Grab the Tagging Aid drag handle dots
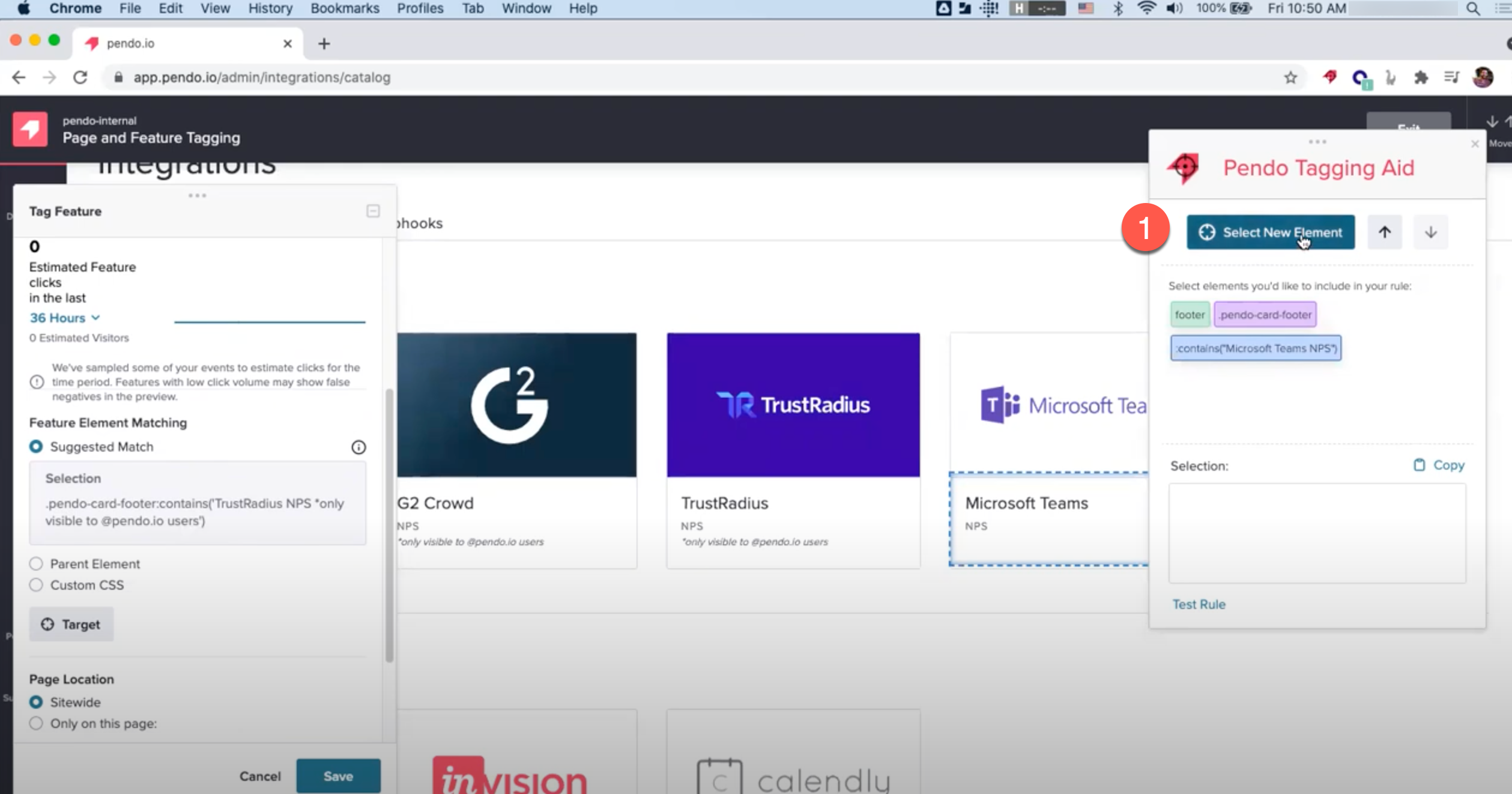This screenshot has width=1512, height=794. click(1317, 142)
